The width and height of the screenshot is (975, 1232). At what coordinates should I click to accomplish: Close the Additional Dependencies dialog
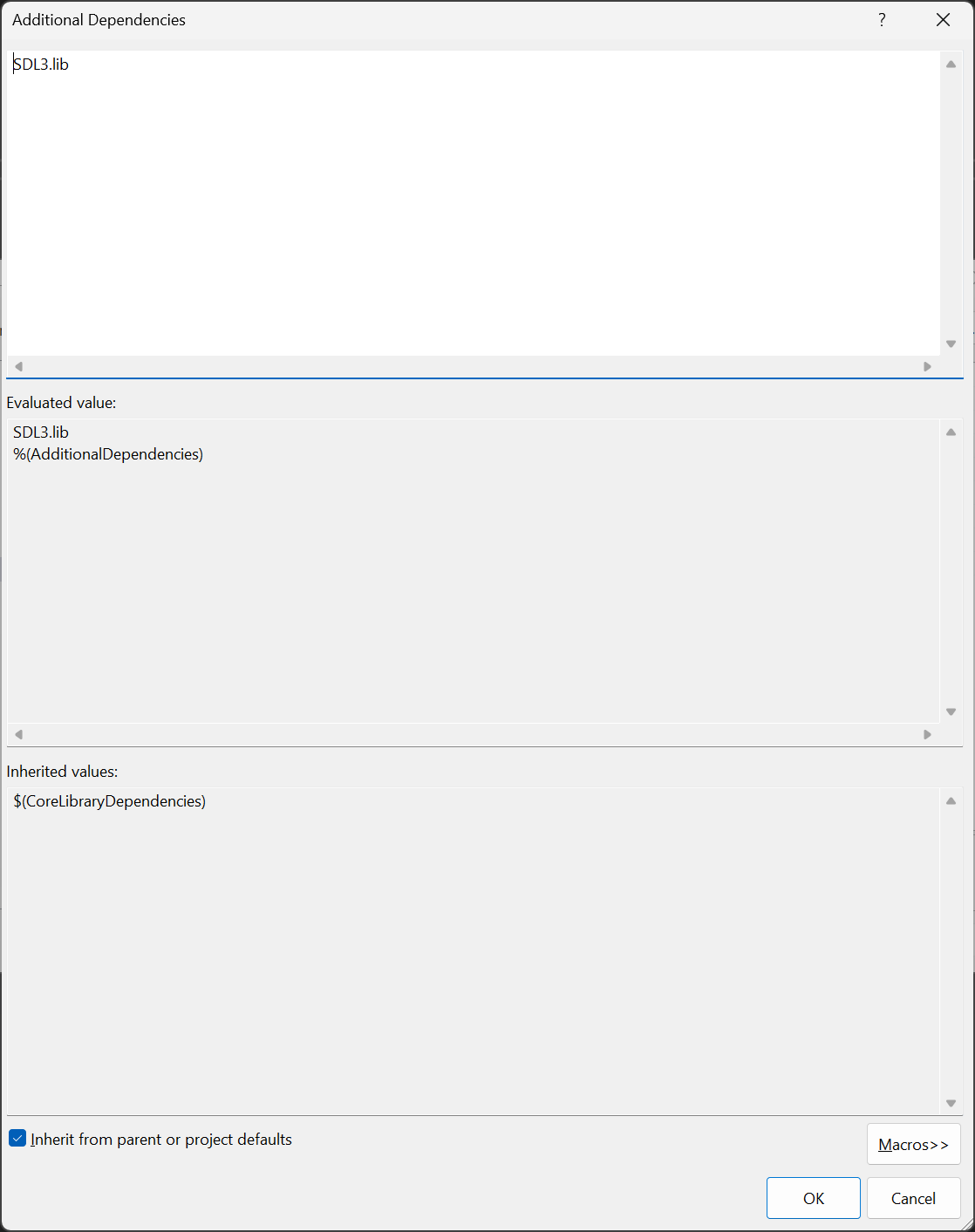943,20
